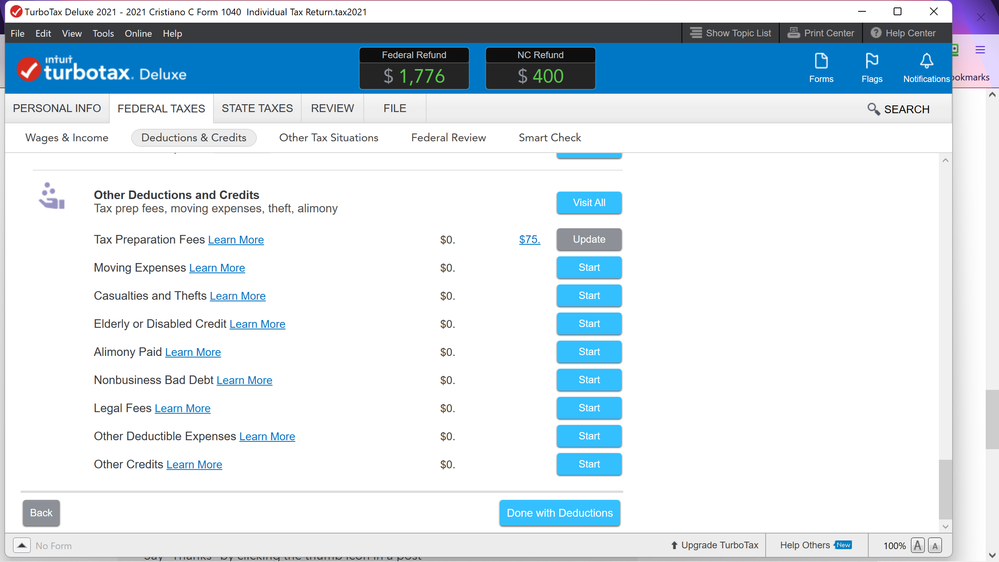
Task: Switch to the Personal Info tab
Action: (x=57, y=108)
